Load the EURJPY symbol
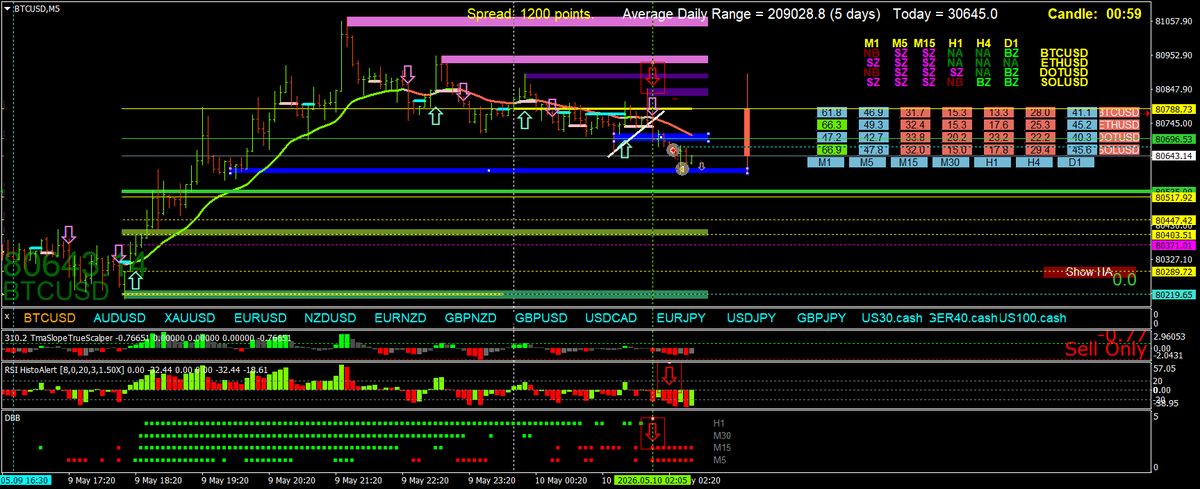This screenshot has height=489, width=1200. 681,317
